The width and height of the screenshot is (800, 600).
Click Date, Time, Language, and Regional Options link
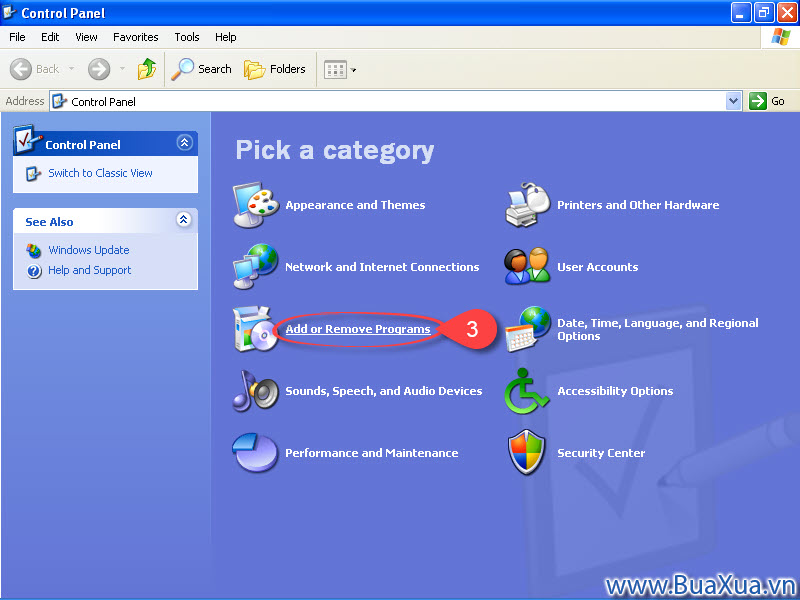(x=658, y=329)
